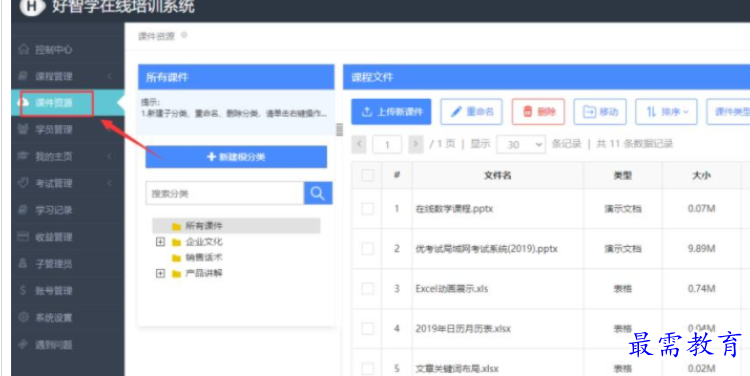The height and width of the screenshot is (376, 750).
Task: Click the 收益管理 card icon
Action: [23, 237]
